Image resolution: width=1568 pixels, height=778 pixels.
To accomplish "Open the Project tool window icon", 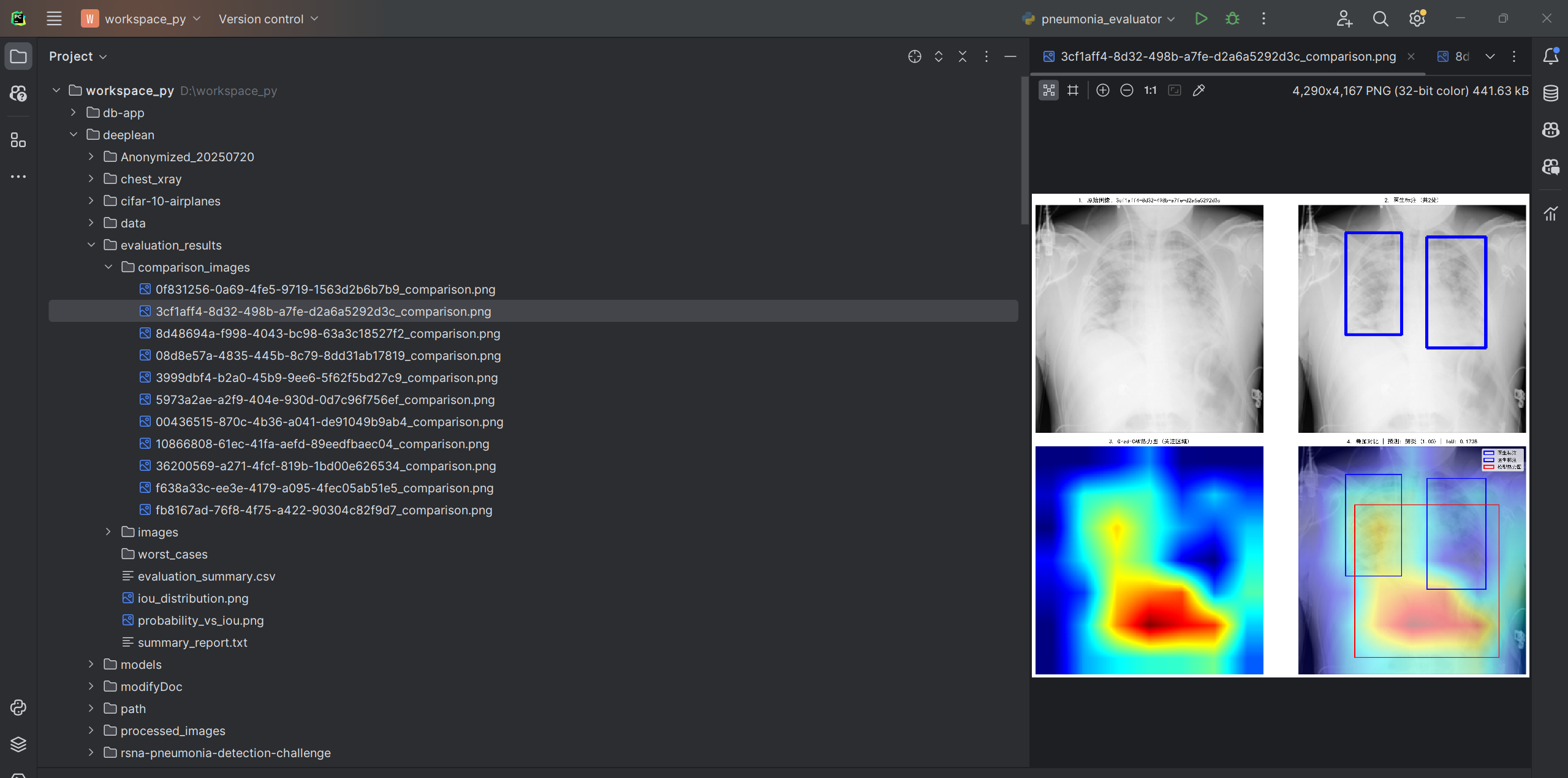I will (x=18, y=56).
